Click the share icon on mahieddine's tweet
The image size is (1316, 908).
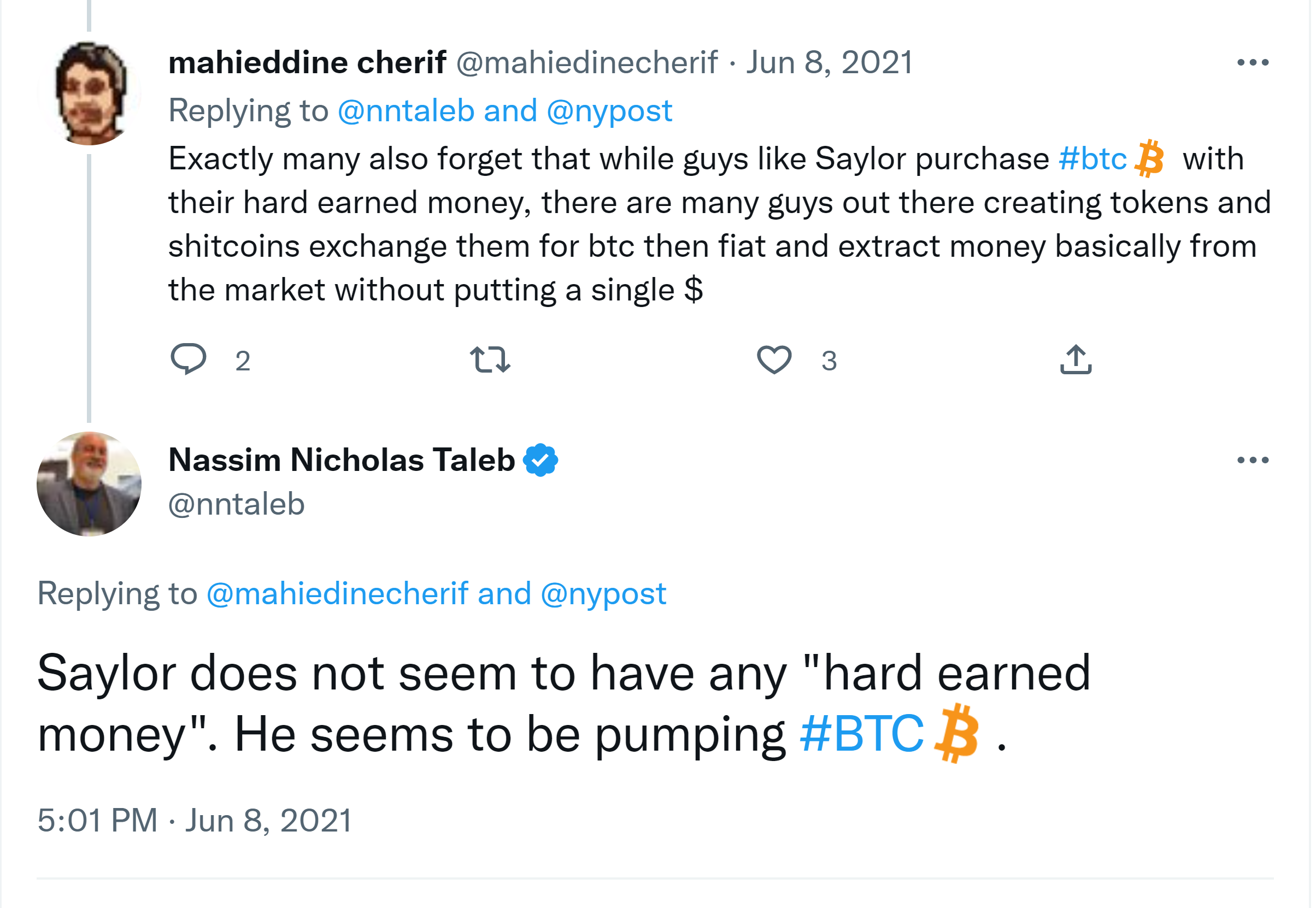(x=1076, y=359)
